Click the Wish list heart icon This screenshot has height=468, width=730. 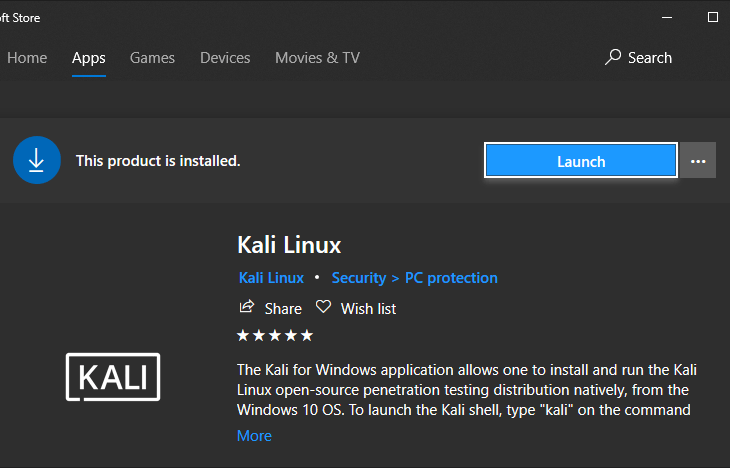[323, 308]
